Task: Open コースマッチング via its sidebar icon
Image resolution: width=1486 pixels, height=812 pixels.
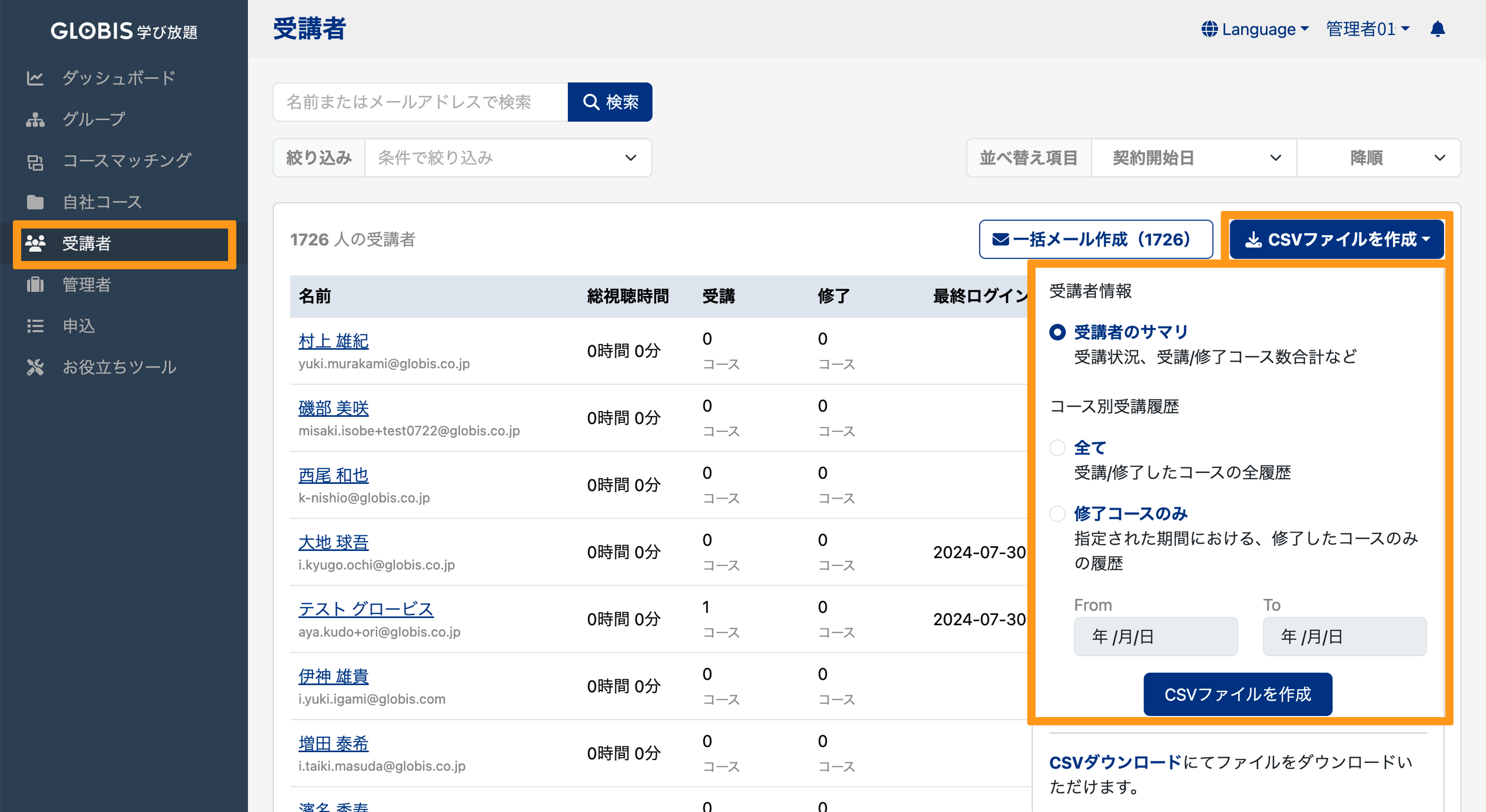Action: coord(36,160)
